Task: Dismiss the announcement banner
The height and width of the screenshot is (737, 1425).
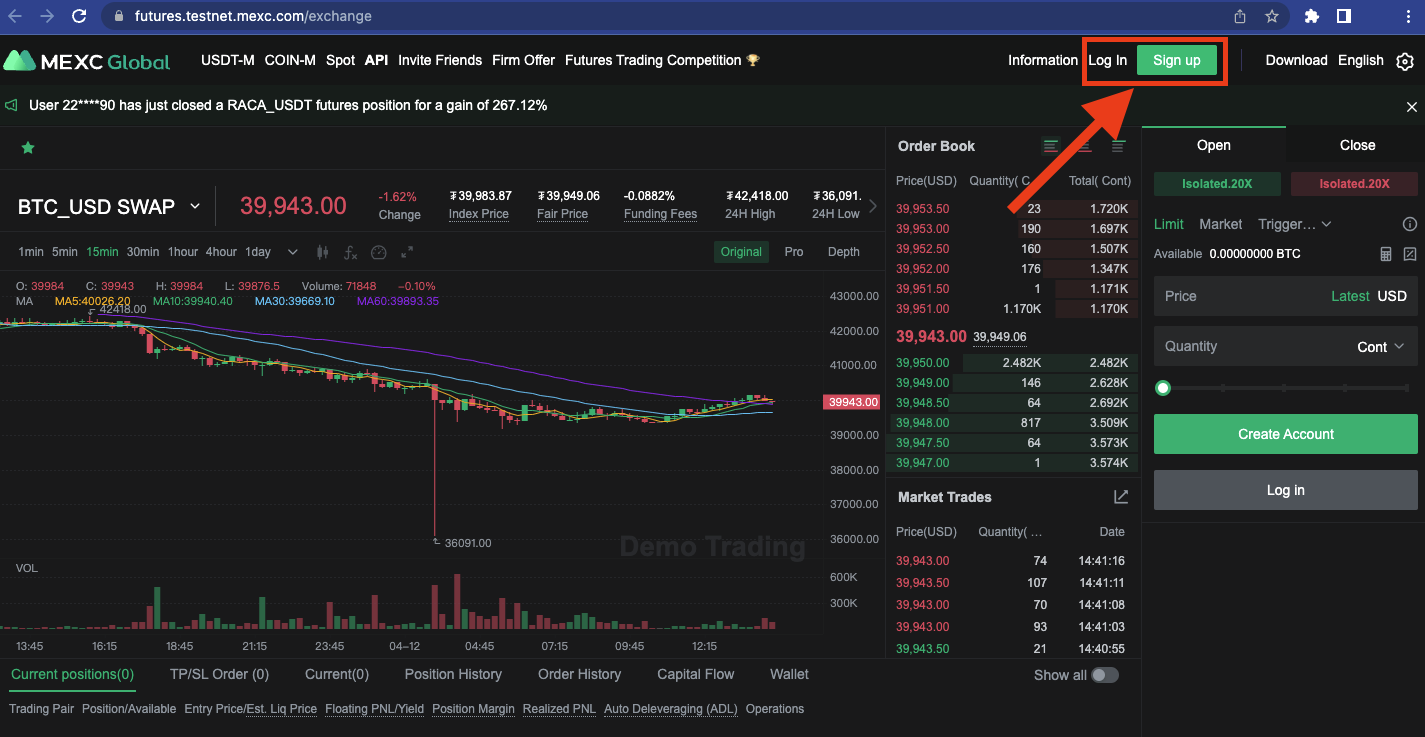Action: 1412,106
